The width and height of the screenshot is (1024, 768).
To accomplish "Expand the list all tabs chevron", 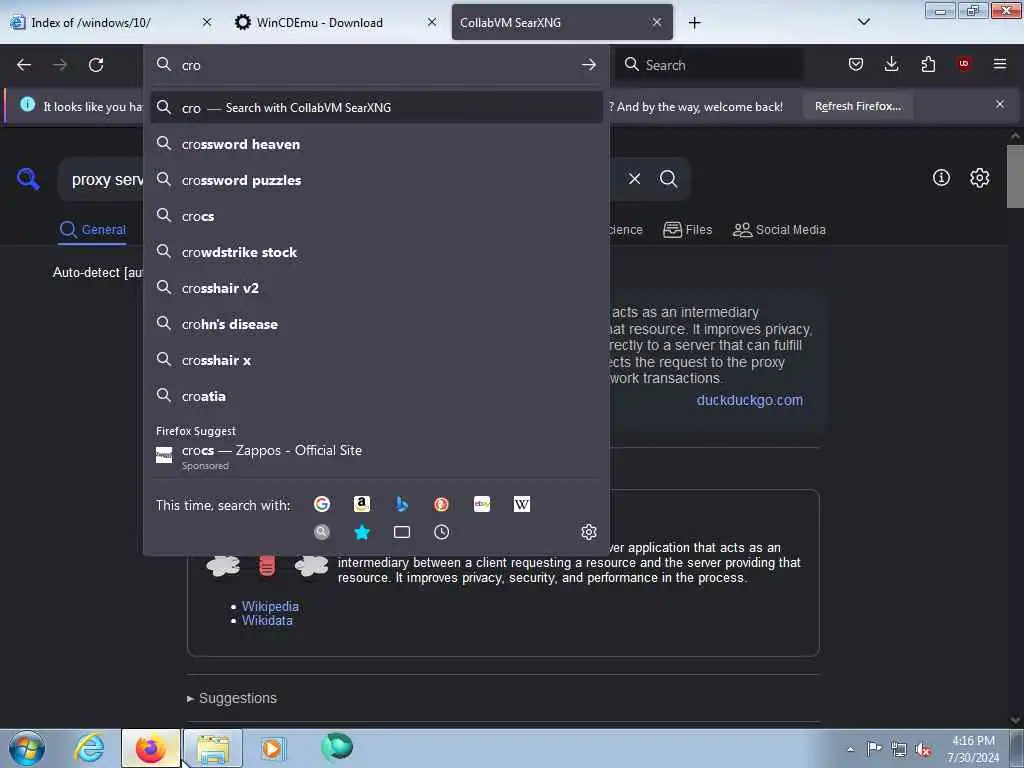I will click(863, 22).
